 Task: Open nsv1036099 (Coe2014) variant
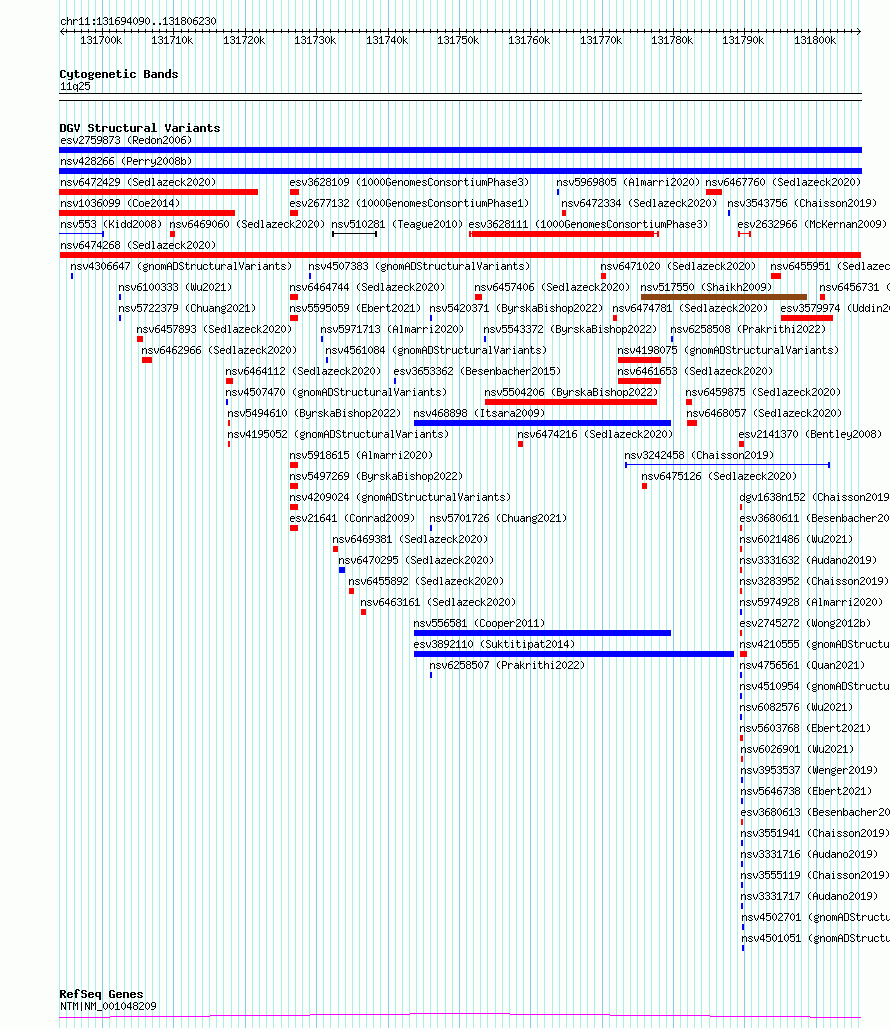click(120, 203)
